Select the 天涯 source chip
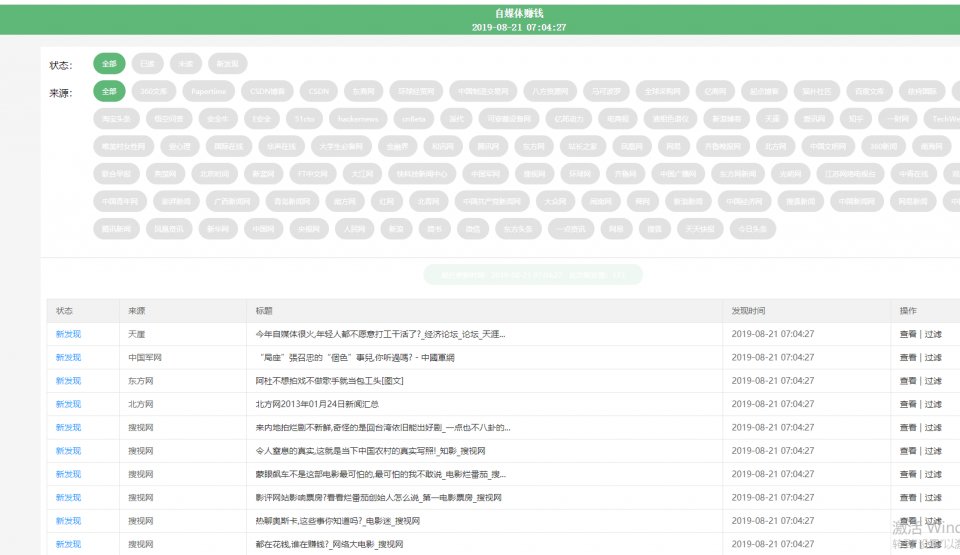The image size is (960, 555). [773, 119]
